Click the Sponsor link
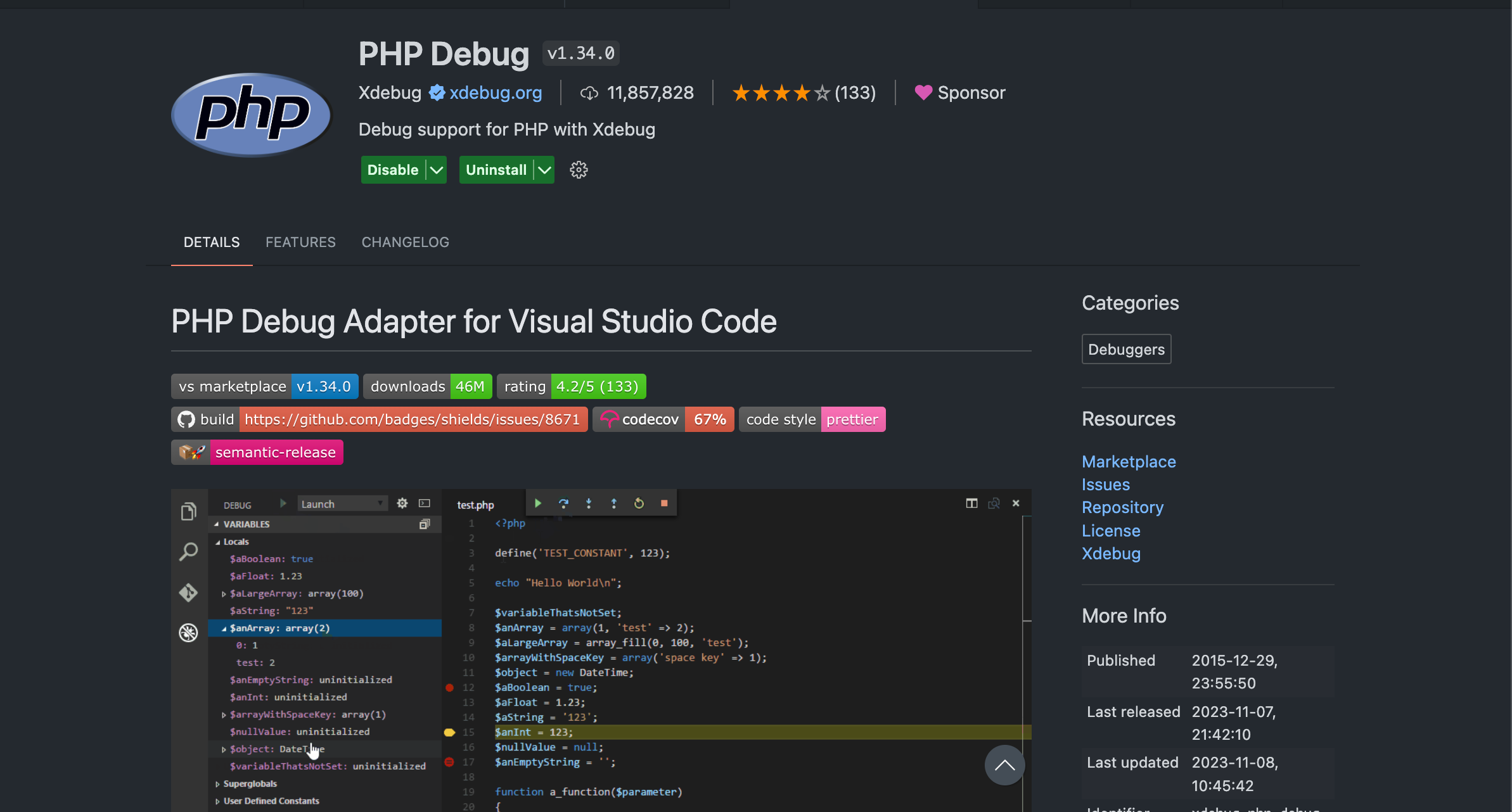The image size is (1512, 812). click(971, 92)
